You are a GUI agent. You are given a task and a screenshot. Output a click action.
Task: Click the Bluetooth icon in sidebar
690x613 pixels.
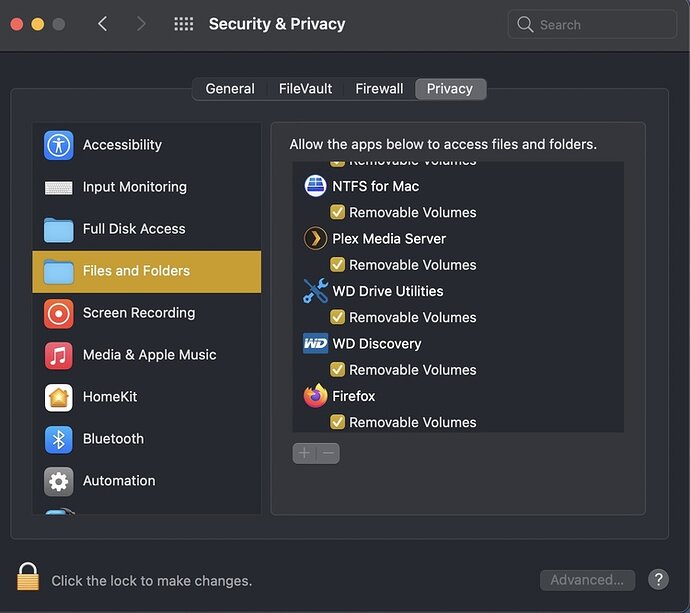point(59,440)
